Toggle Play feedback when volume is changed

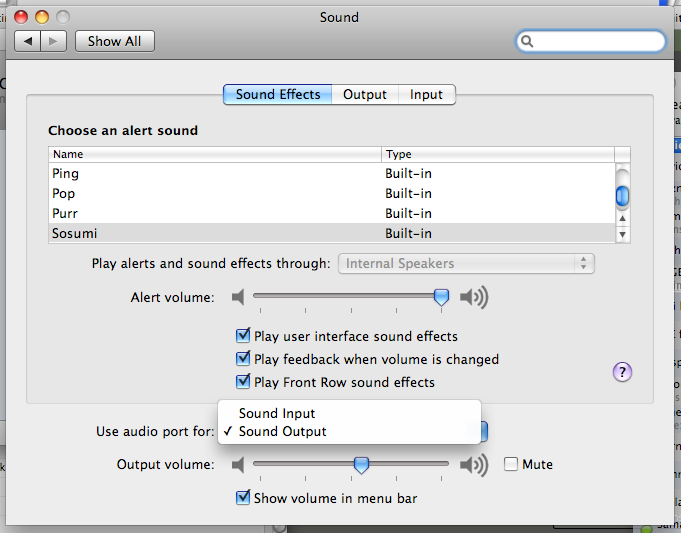coord(243,359)
